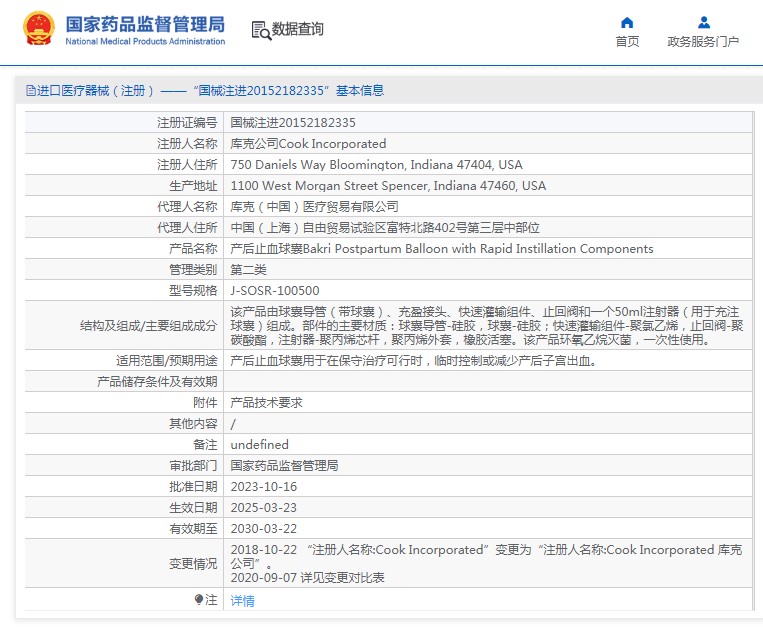
Task: Click the home house icon
Action: tap(627, 22)
